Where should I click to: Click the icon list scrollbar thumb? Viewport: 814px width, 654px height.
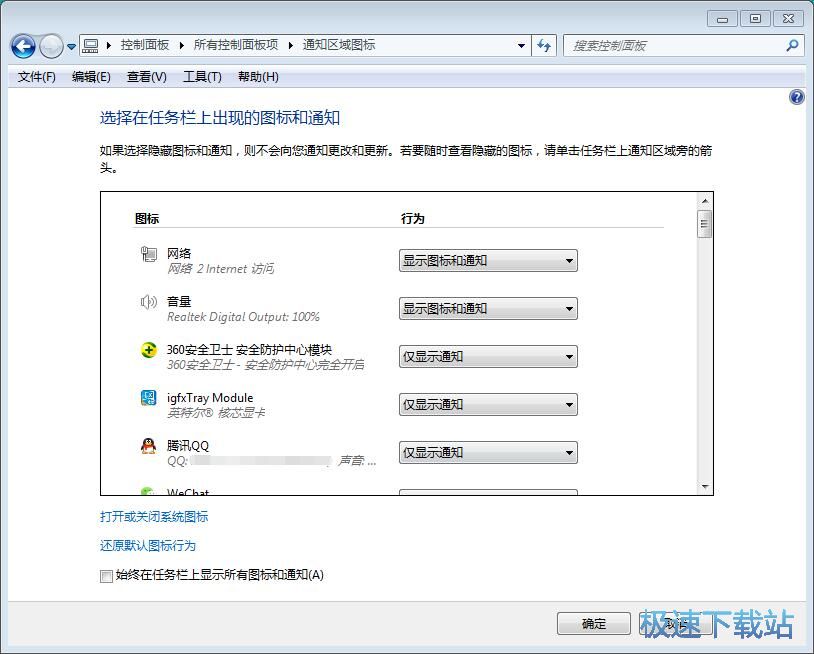coord(704,224)
